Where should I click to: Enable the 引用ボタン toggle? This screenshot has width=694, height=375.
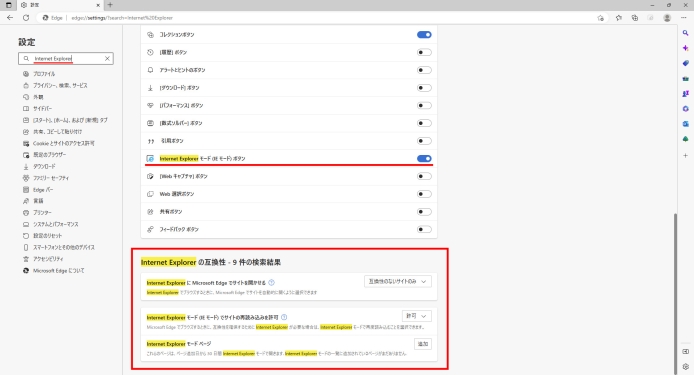coord(424,141)
